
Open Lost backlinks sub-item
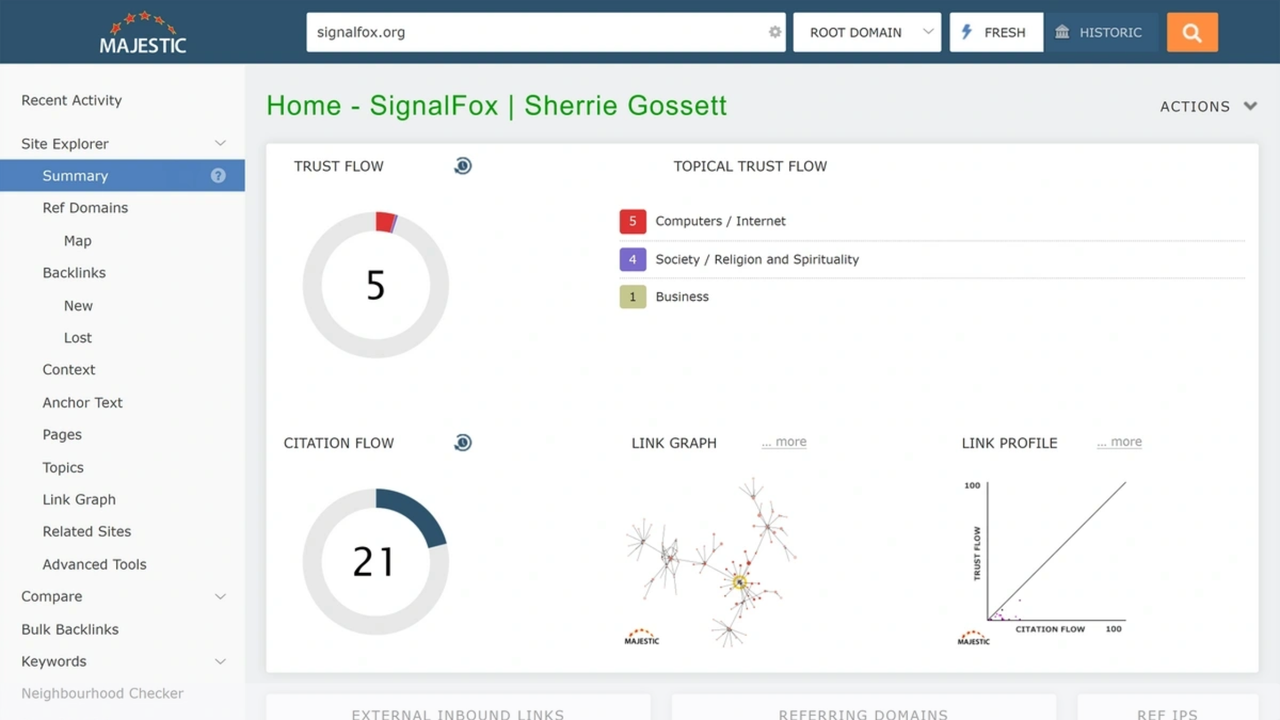tap(77, 338)
